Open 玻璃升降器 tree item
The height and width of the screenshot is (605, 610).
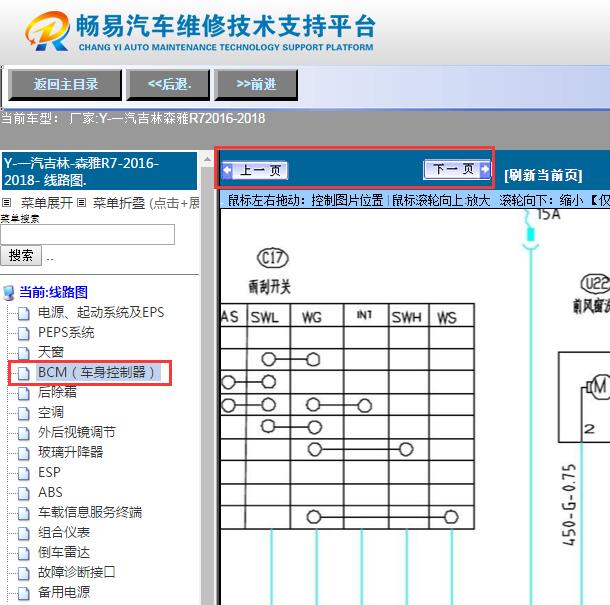[x=70, y=452]
